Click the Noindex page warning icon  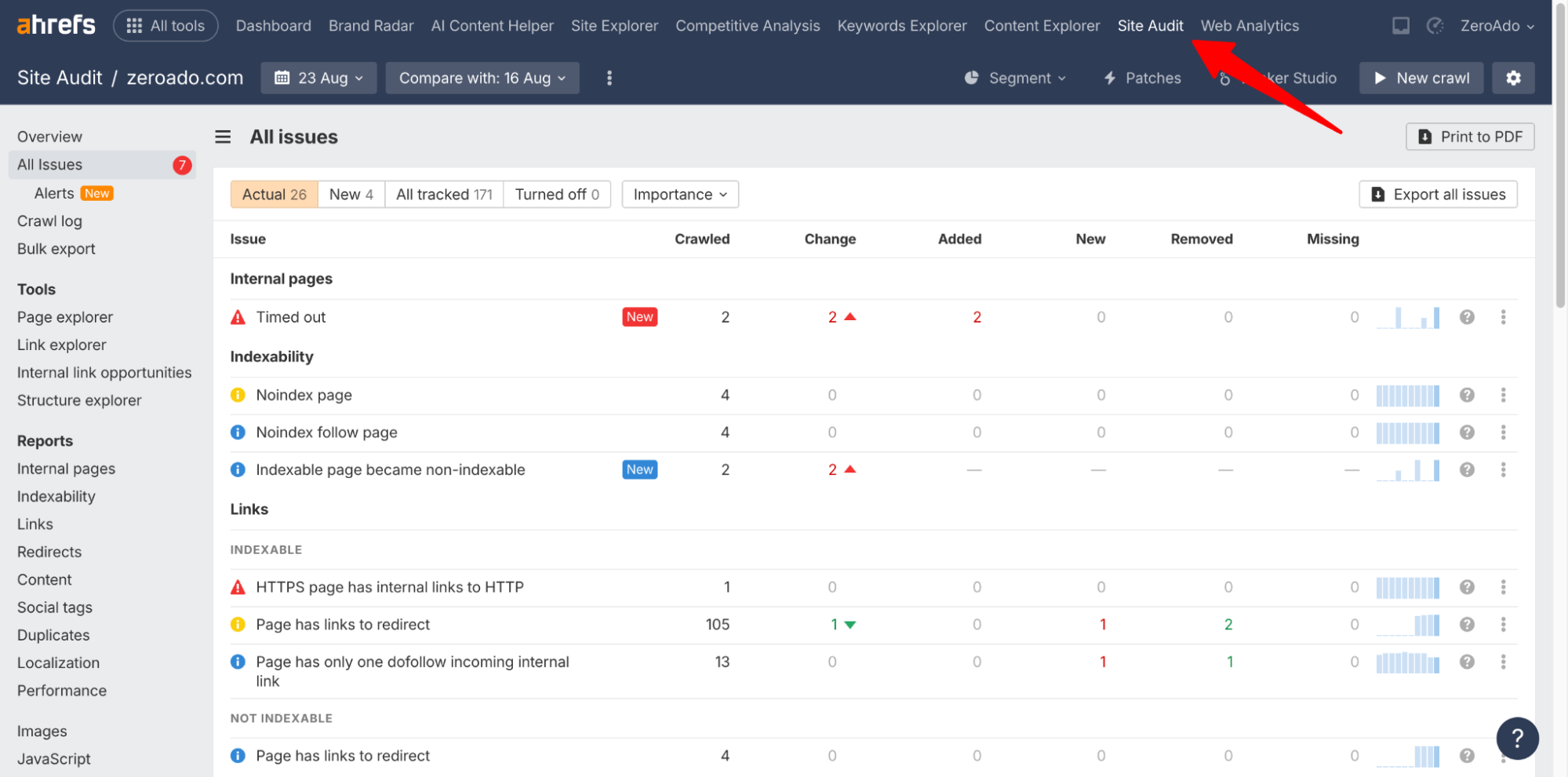point(238,395)
